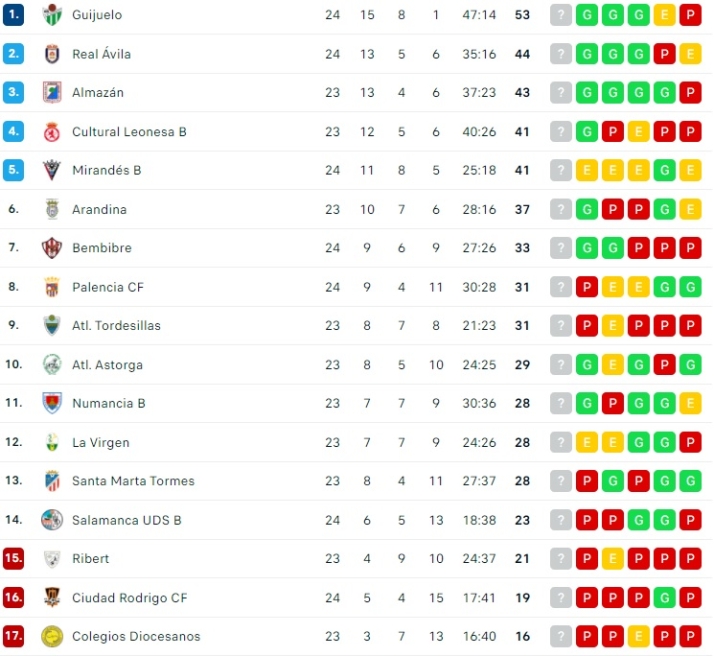Click the Guijuelo club crest icon

coord(52,15)
